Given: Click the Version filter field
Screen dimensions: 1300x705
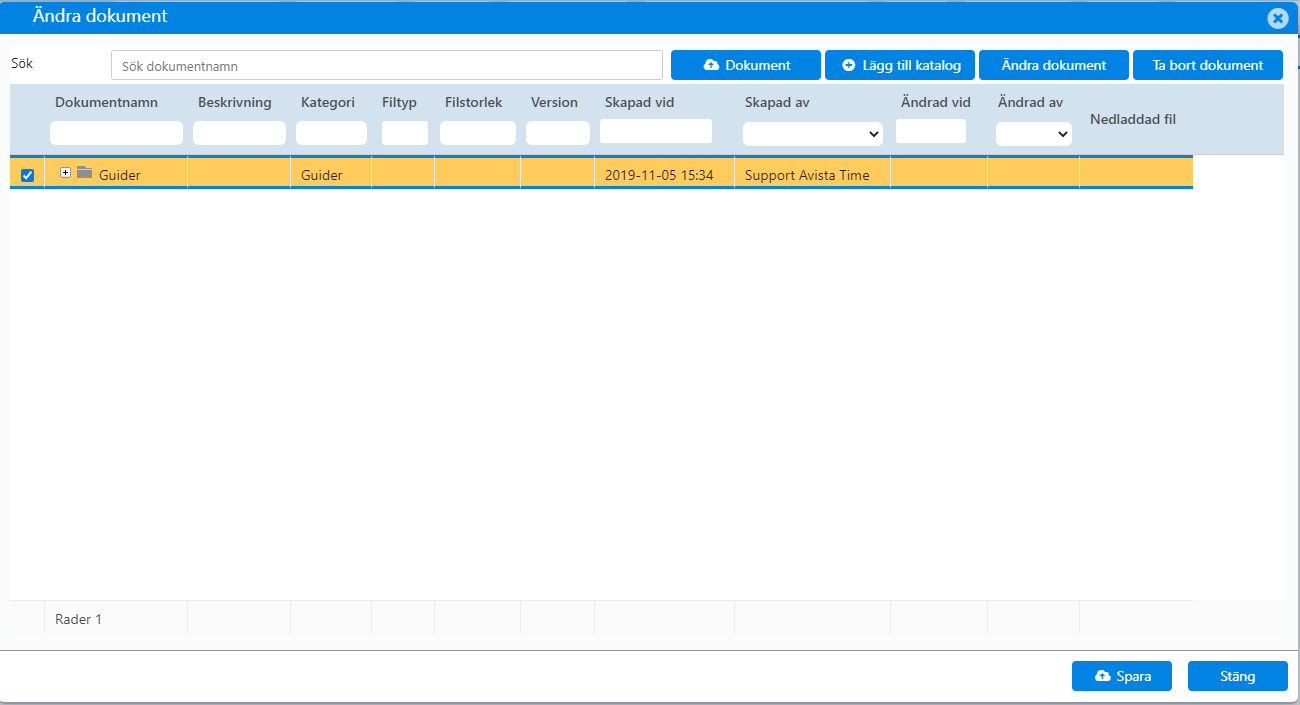Looking at the screenshot, I should coord(558,133).
